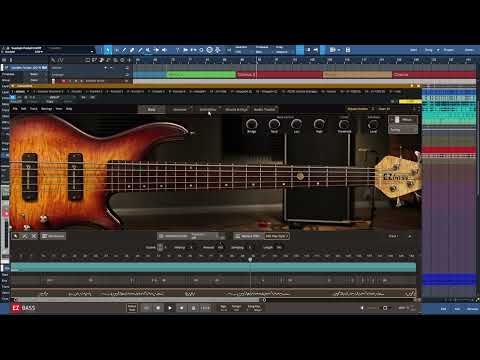Select the Bend tool in the top toolbar

pos(156,50)
